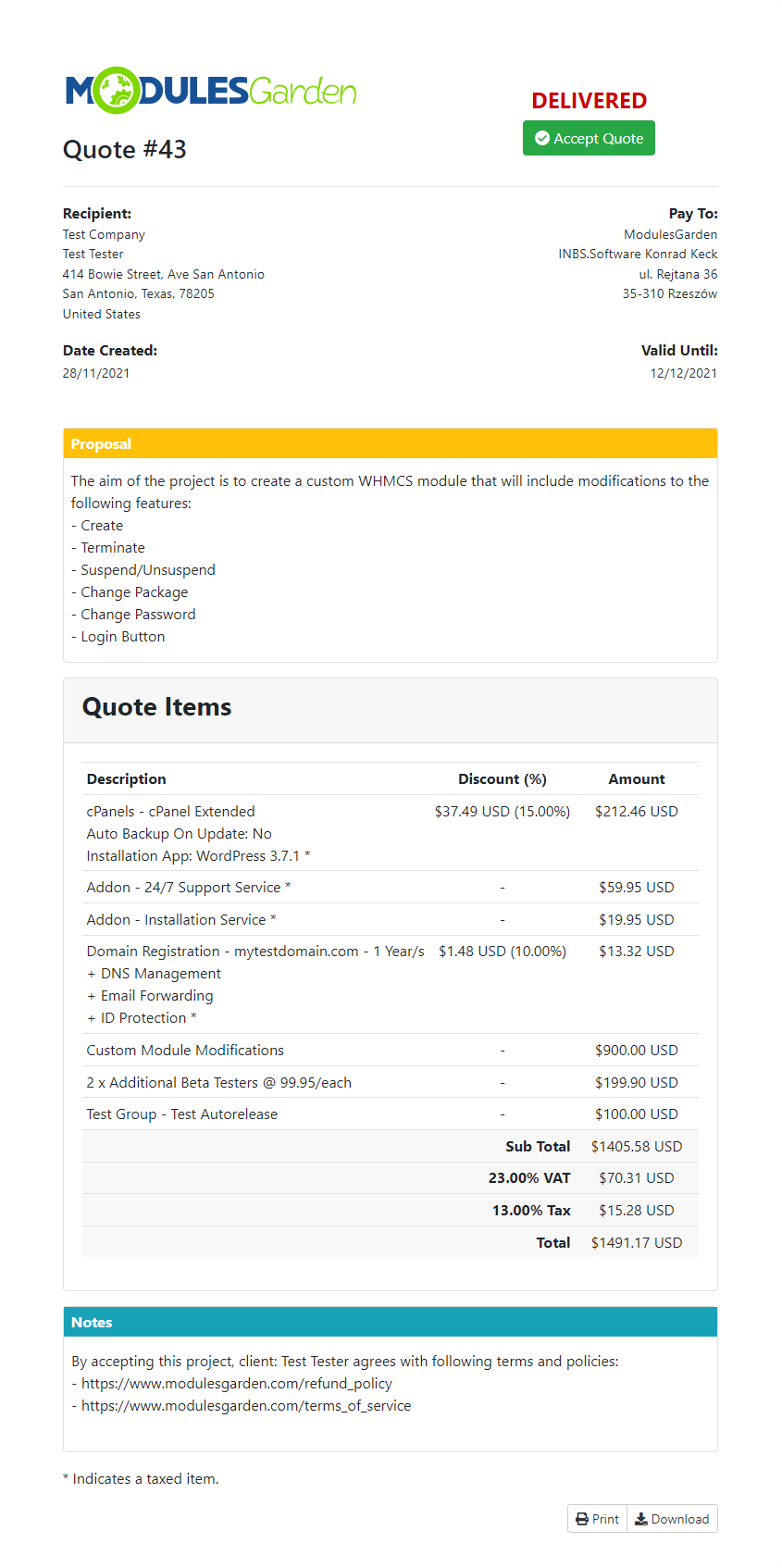The image size is (782, 1568).
Task: Click the $100.00 USD amount
Action: pyautogui.click(x=637, y=1114)
